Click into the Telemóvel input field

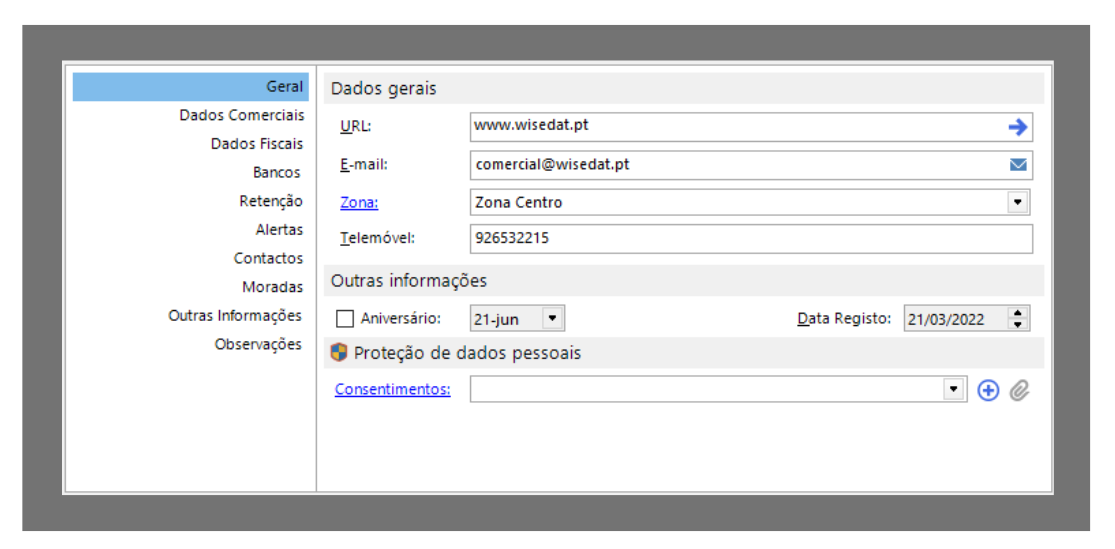click(x=750, y=239)
